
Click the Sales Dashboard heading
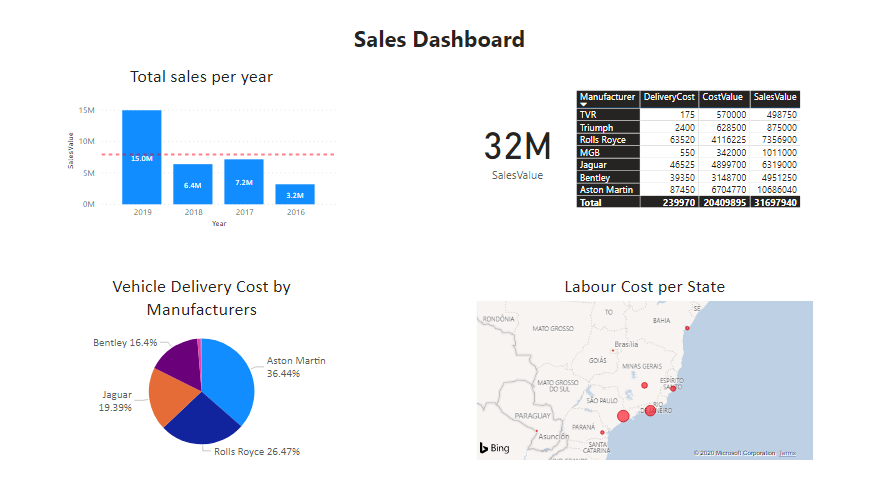pos(439,39)
